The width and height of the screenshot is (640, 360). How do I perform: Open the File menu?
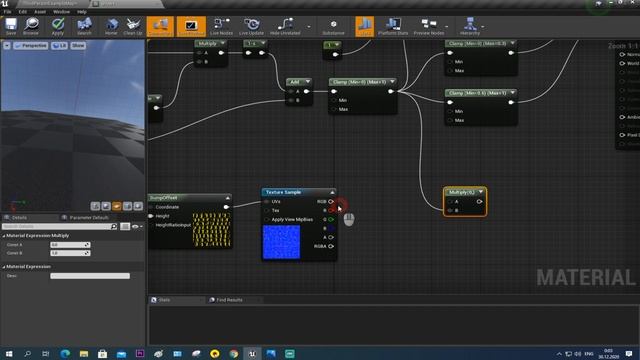click(x=7, y=12)
